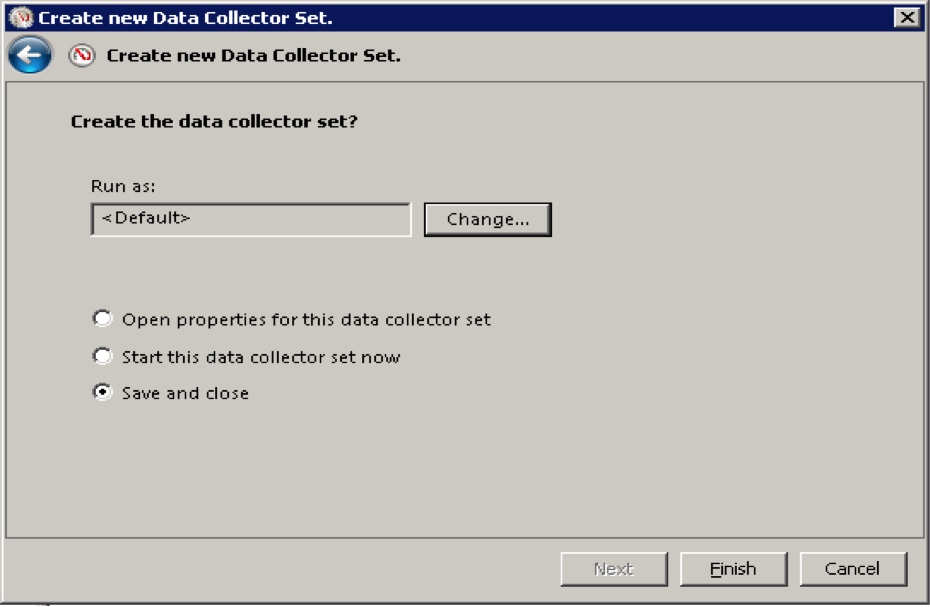Viewport: 930px width, 607px height.
Task: Click Finish to create the collector set
Action: [x=733, y=568]
